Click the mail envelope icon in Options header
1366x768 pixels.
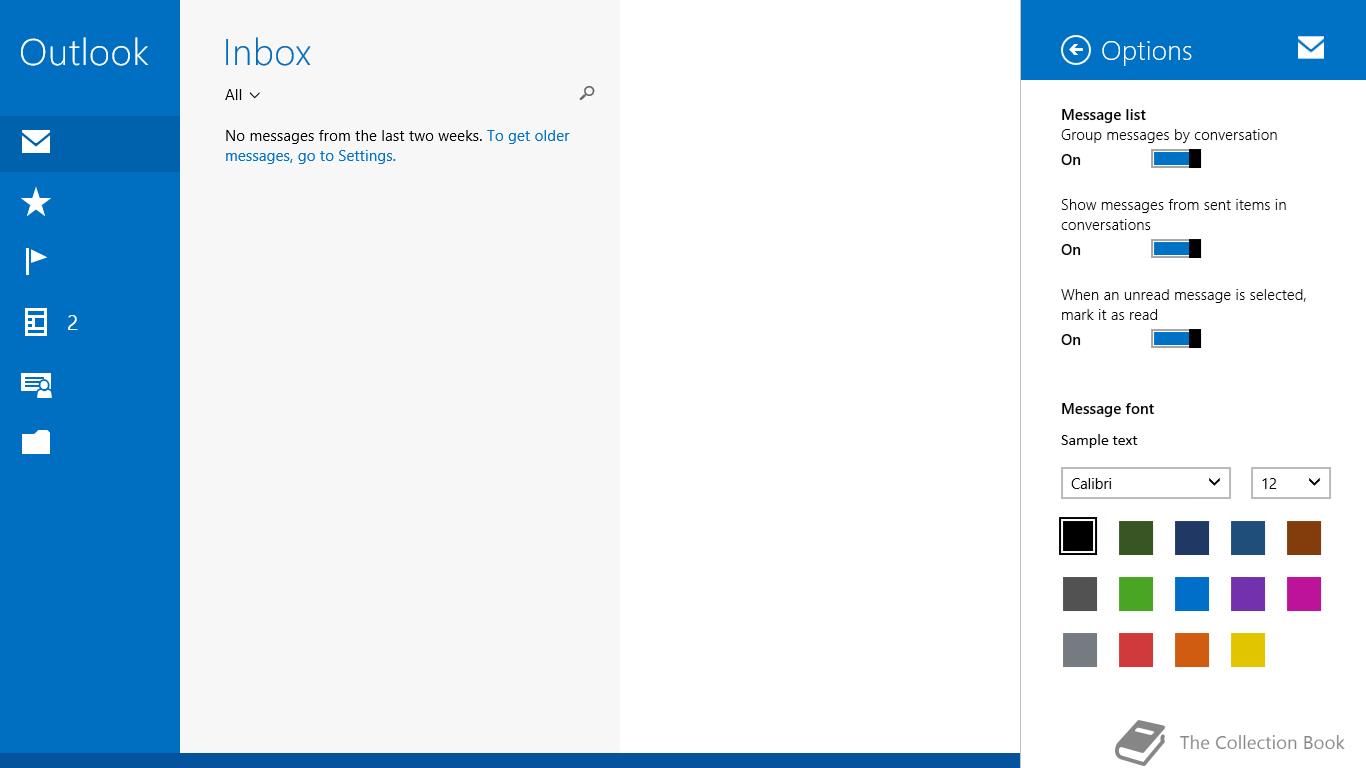click(1311, 47)
